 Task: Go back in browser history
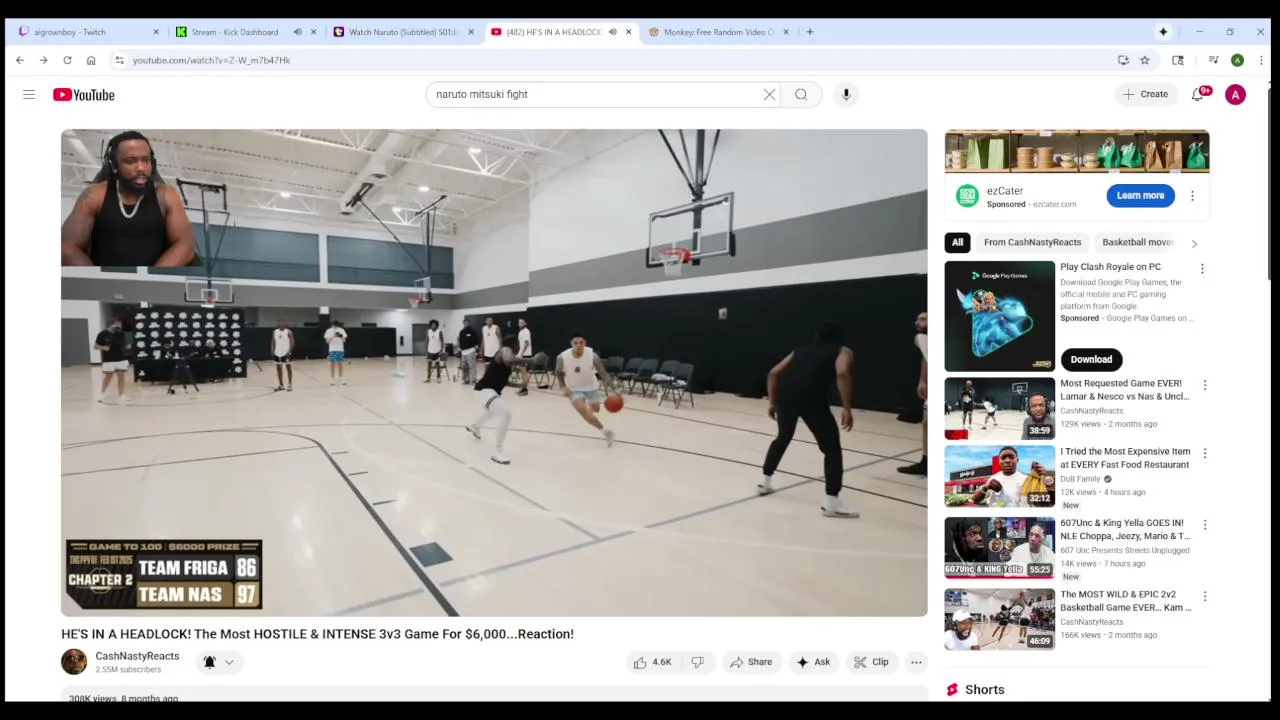click(20, 60)
